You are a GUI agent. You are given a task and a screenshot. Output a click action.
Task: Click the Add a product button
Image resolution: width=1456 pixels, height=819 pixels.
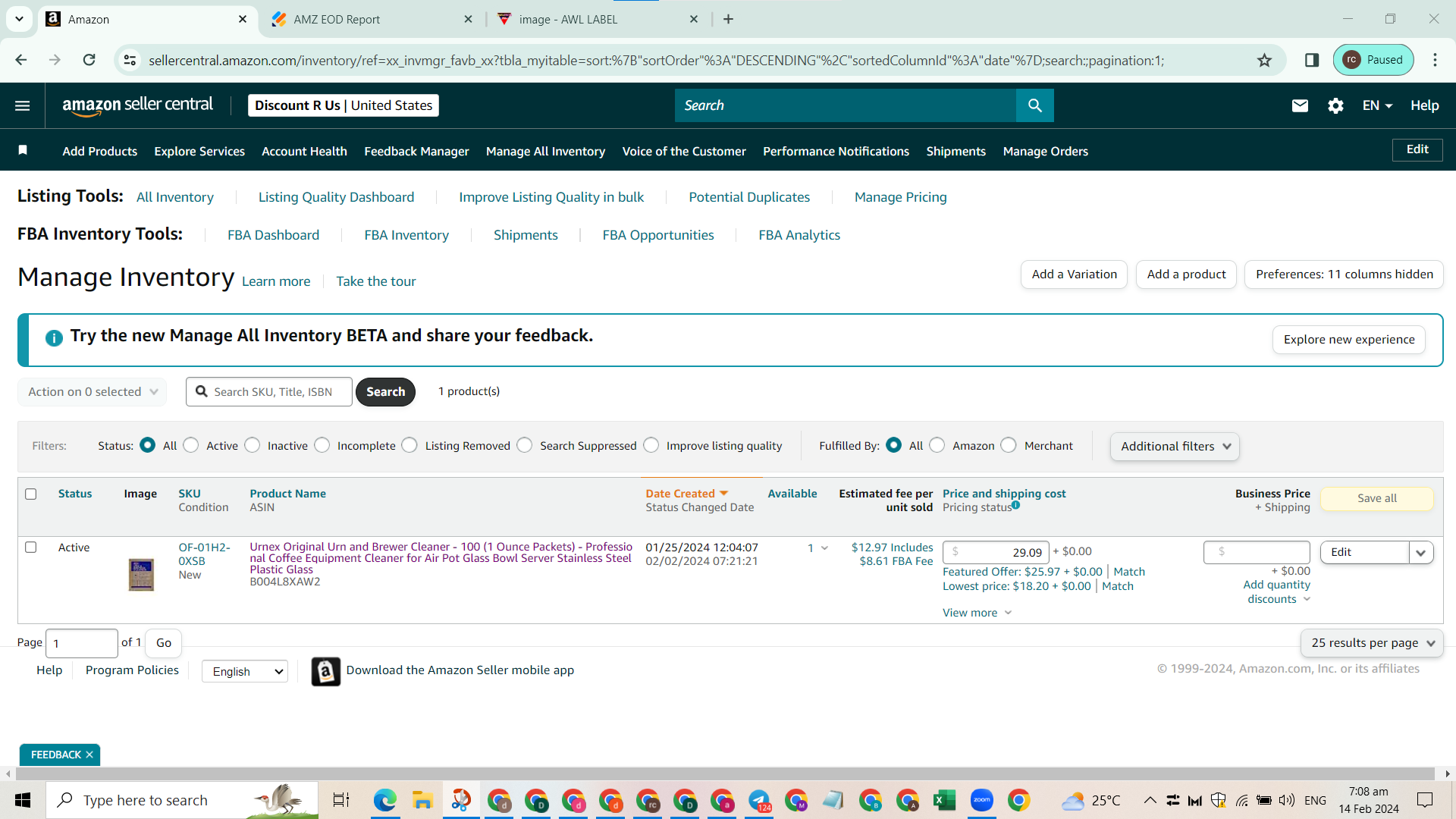pyautogui.click(x=1186, y=275)
